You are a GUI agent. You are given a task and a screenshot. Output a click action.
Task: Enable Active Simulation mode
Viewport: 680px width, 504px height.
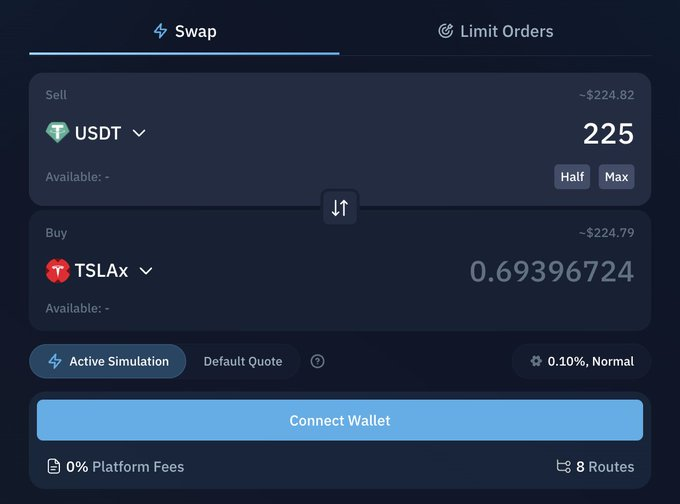tap(108, 361)
